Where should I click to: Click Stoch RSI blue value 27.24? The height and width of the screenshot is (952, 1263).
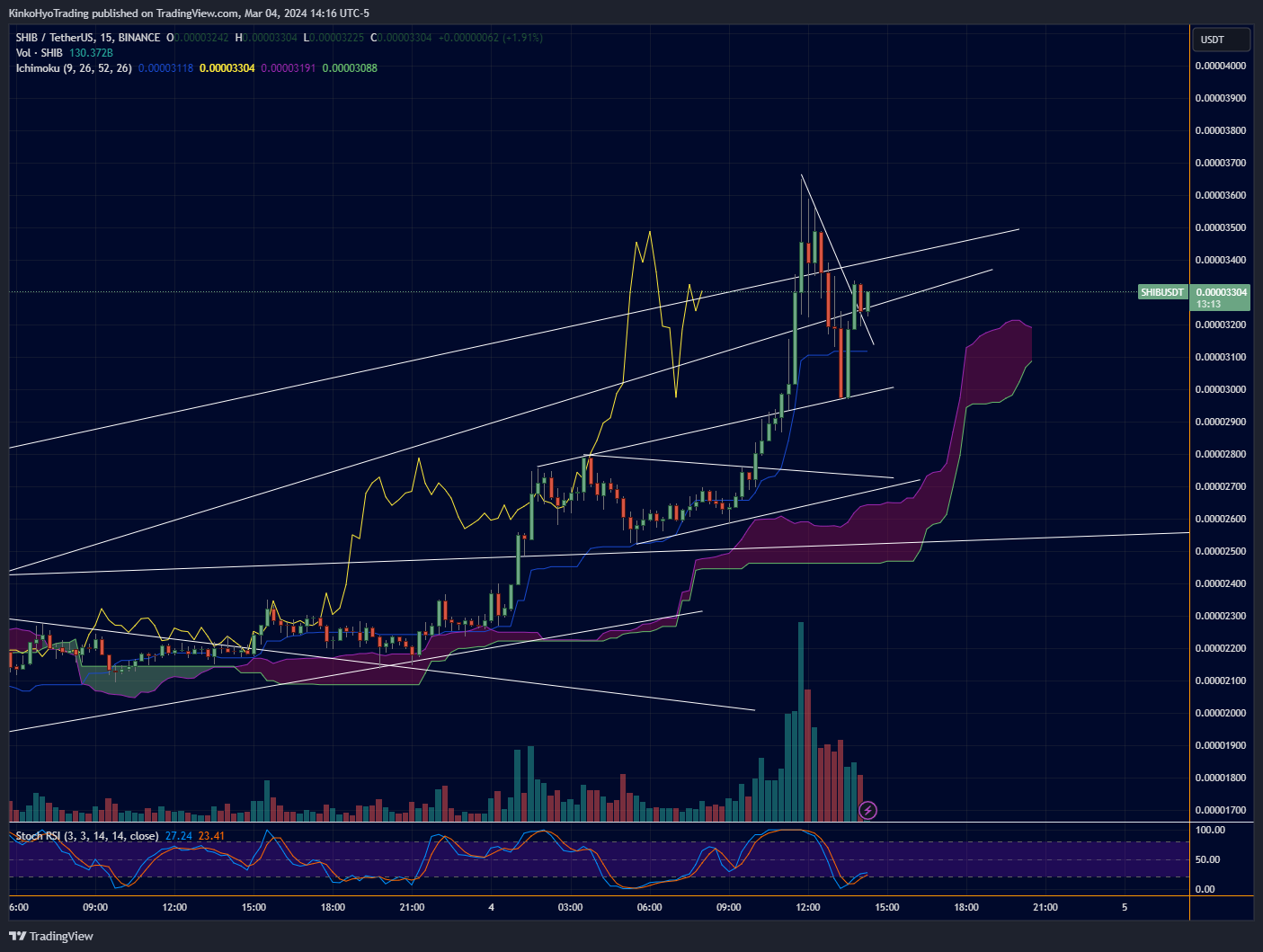pos(179,836)
